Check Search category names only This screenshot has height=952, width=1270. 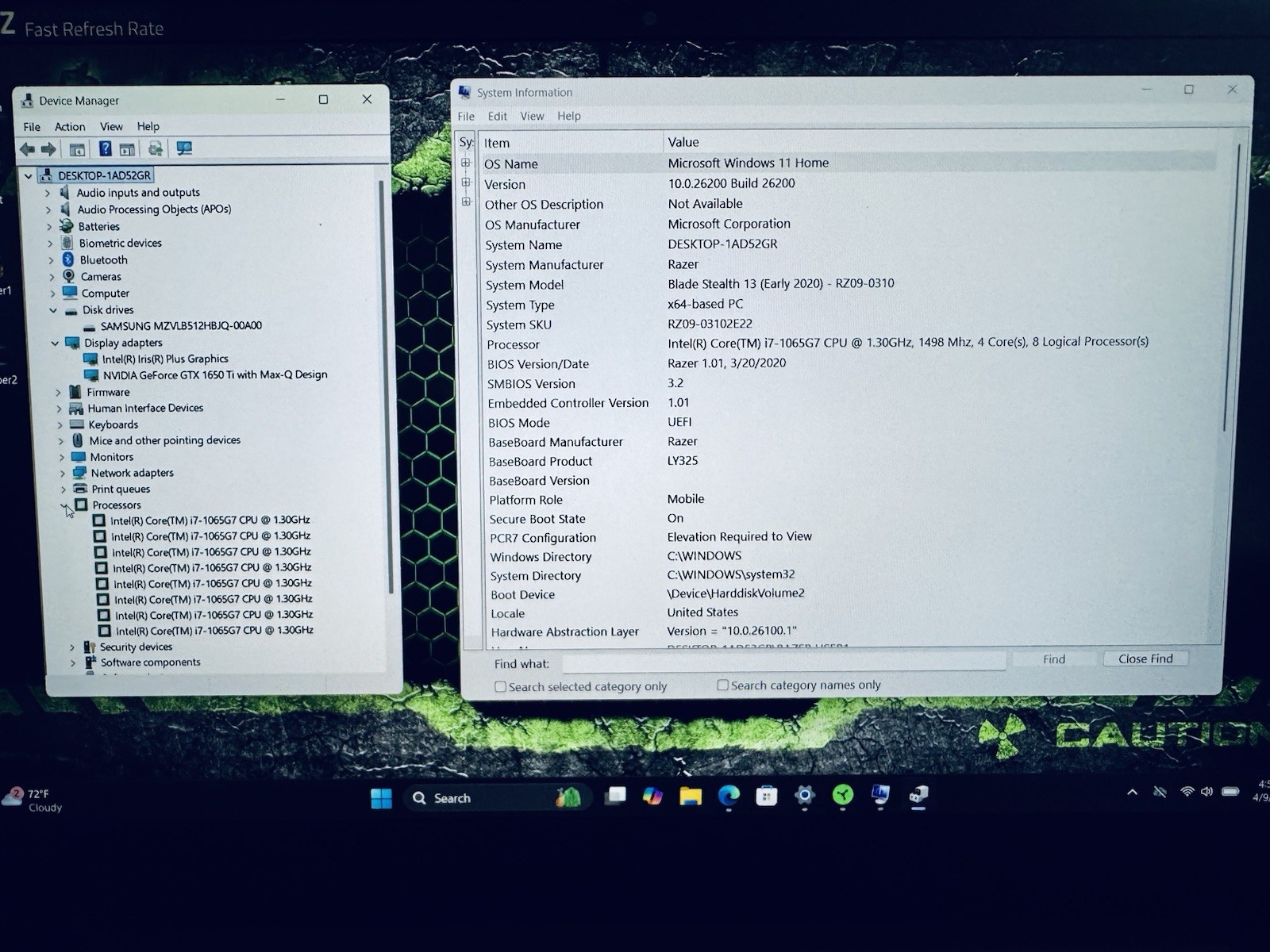tap(722, 685)
